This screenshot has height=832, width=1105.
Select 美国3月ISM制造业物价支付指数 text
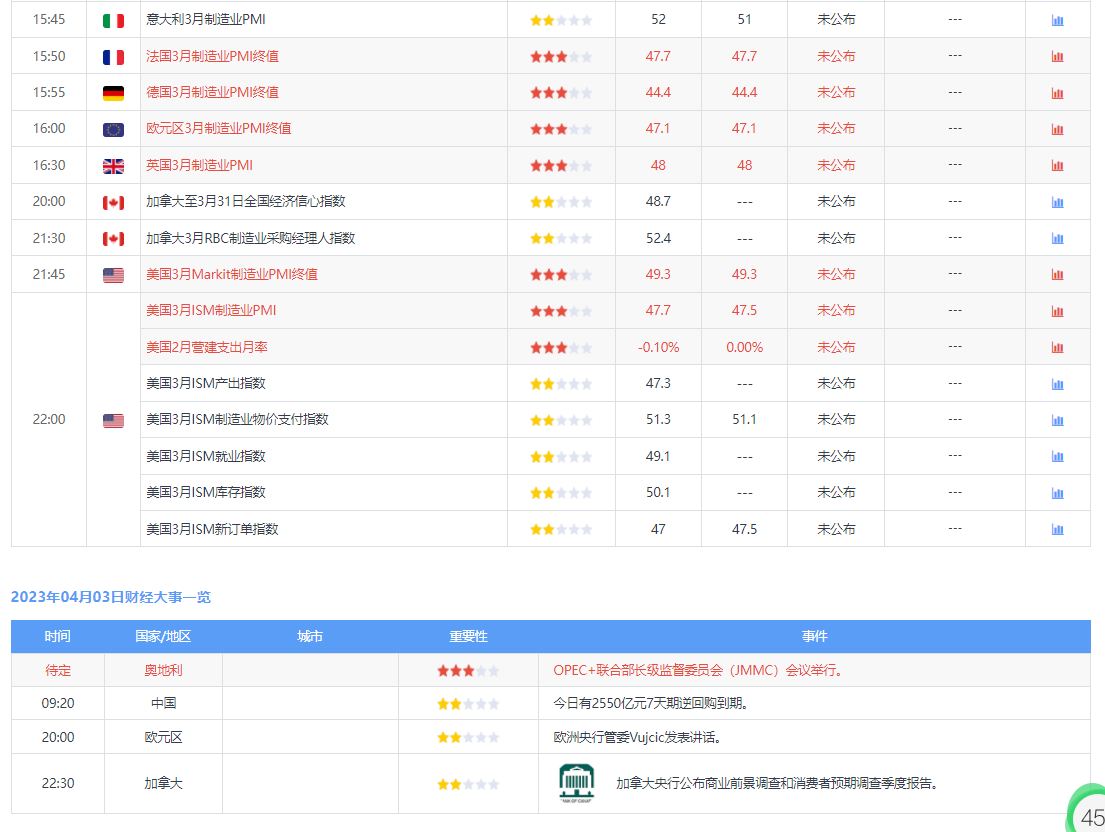pos(237,419)
